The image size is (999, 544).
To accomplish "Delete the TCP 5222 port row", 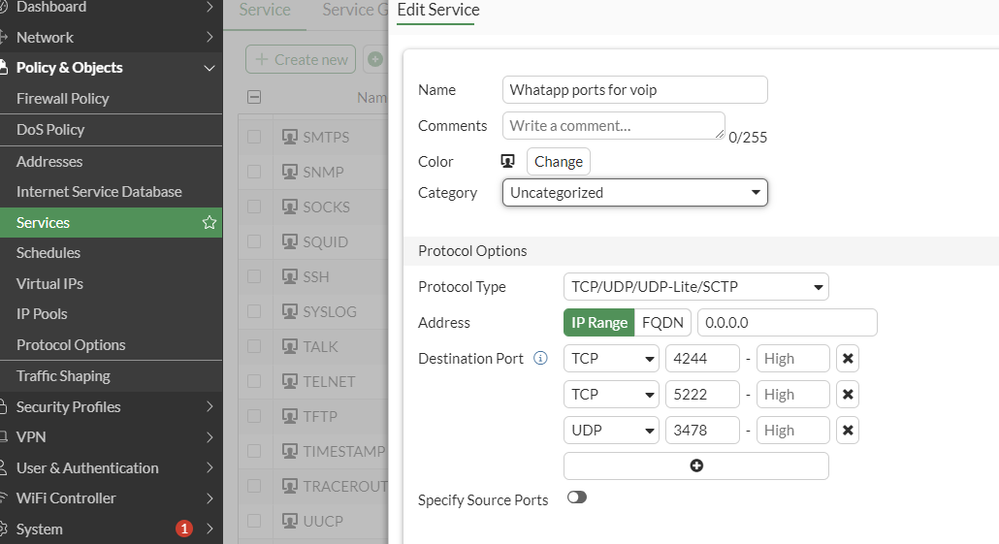I will (x=848, y=395).
